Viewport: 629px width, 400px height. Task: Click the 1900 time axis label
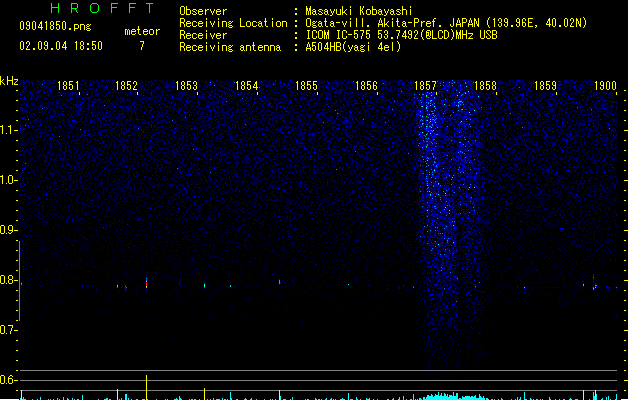[x=605, y=86]
